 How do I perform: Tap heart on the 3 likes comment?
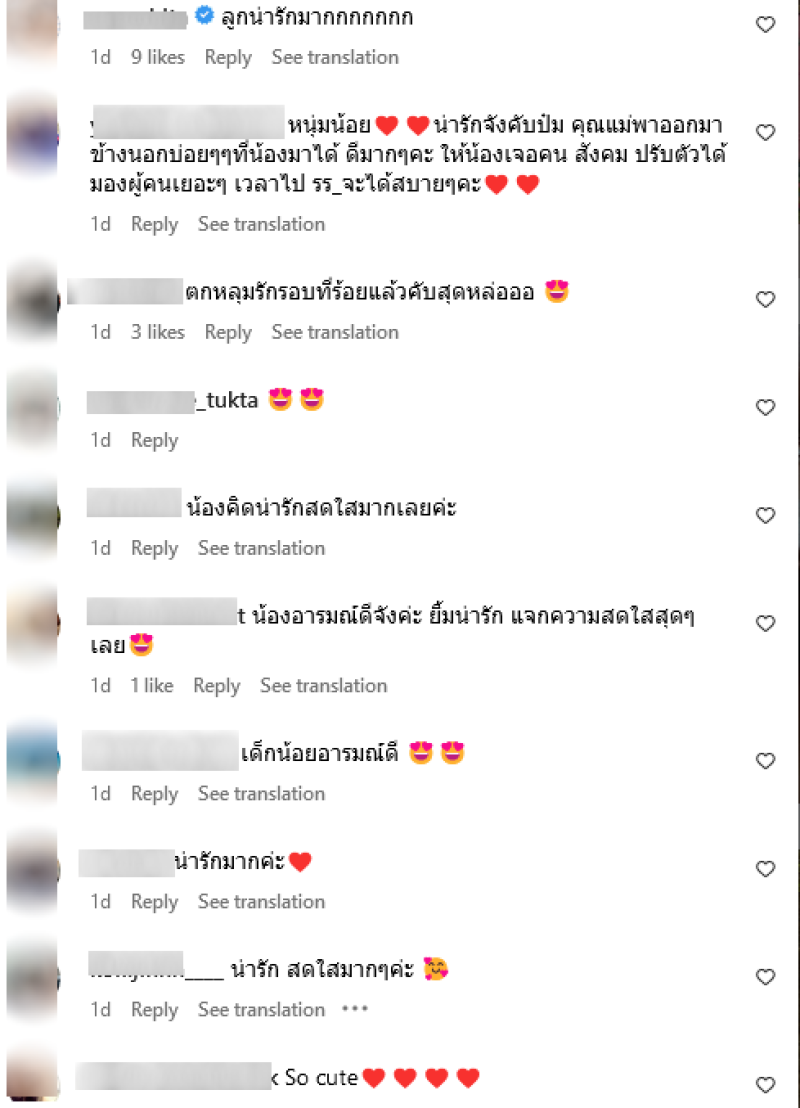765,299
